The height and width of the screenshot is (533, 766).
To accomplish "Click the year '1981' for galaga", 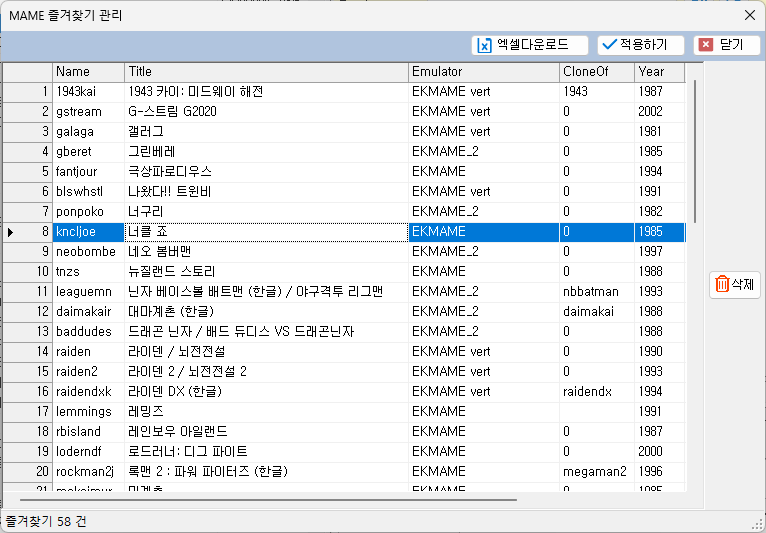I will (650, 132).
